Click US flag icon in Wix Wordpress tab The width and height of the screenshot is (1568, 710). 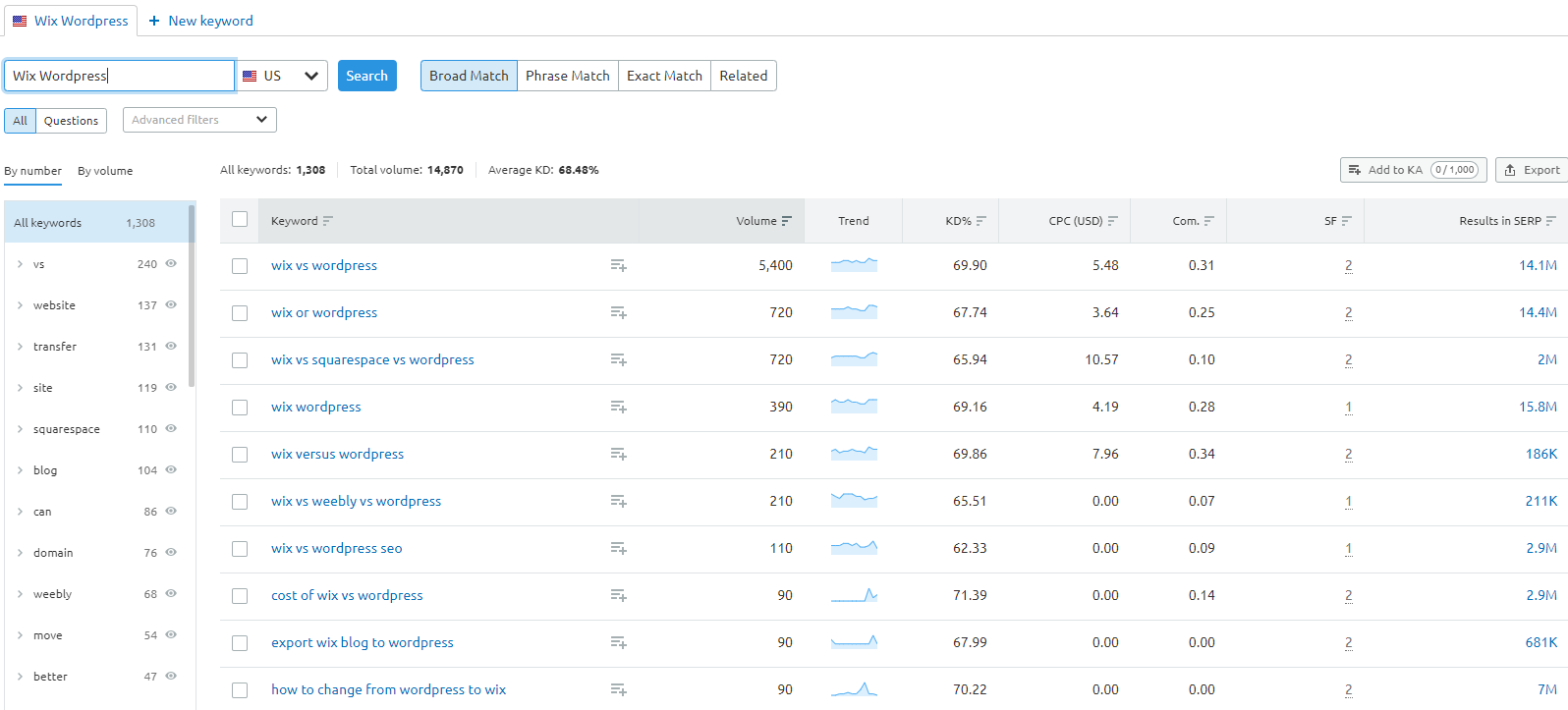click(20, 21)
